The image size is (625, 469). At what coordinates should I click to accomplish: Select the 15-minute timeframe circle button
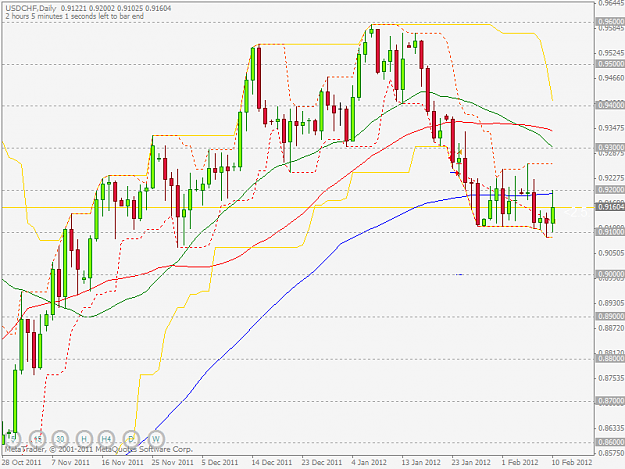[37, 439]
